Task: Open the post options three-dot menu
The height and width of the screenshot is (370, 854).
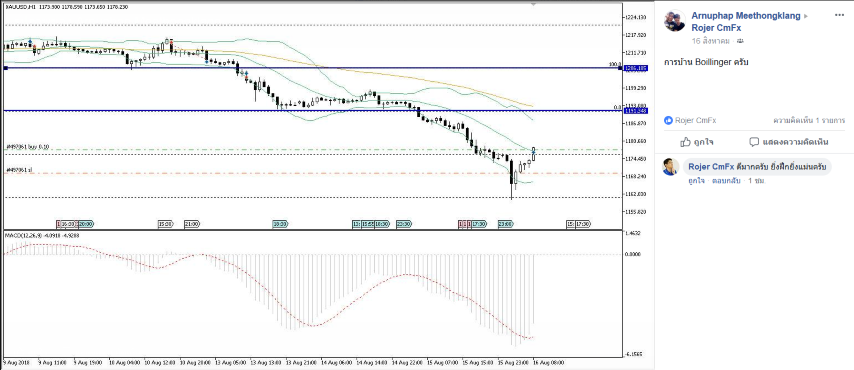Action: (x=839, y=15)
